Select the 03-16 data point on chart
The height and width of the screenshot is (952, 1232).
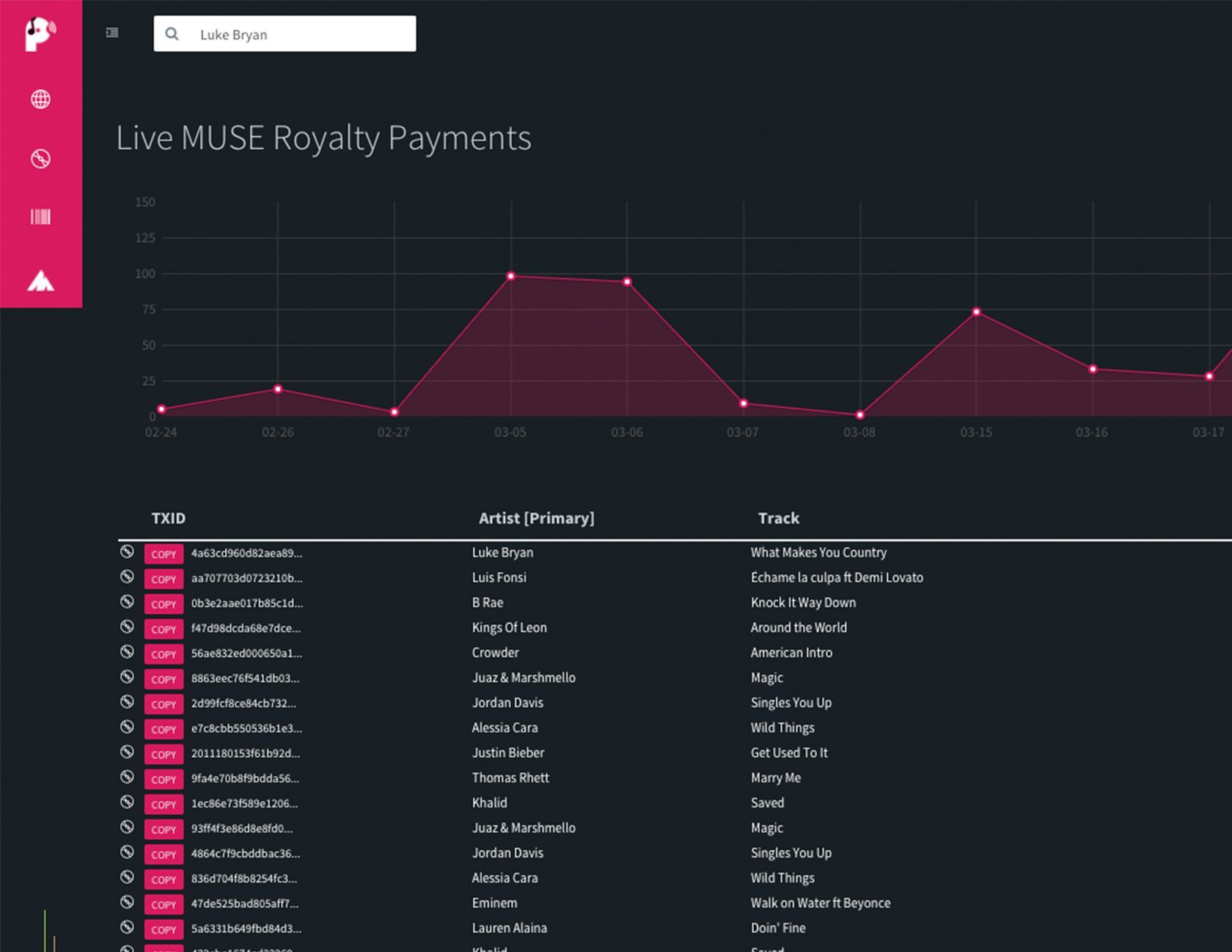coord(1093,369)
